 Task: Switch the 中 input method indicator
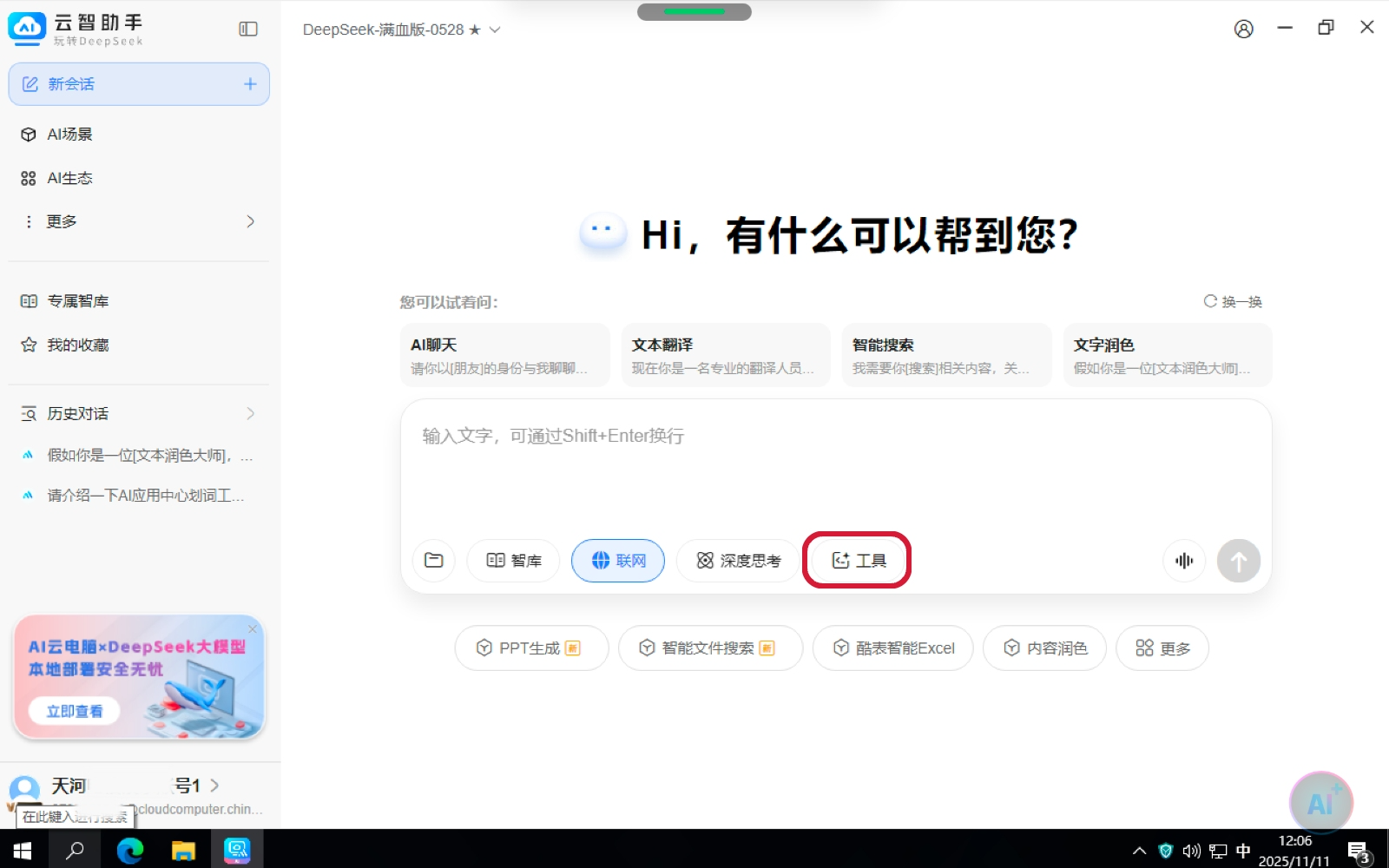coord(1243,851)
